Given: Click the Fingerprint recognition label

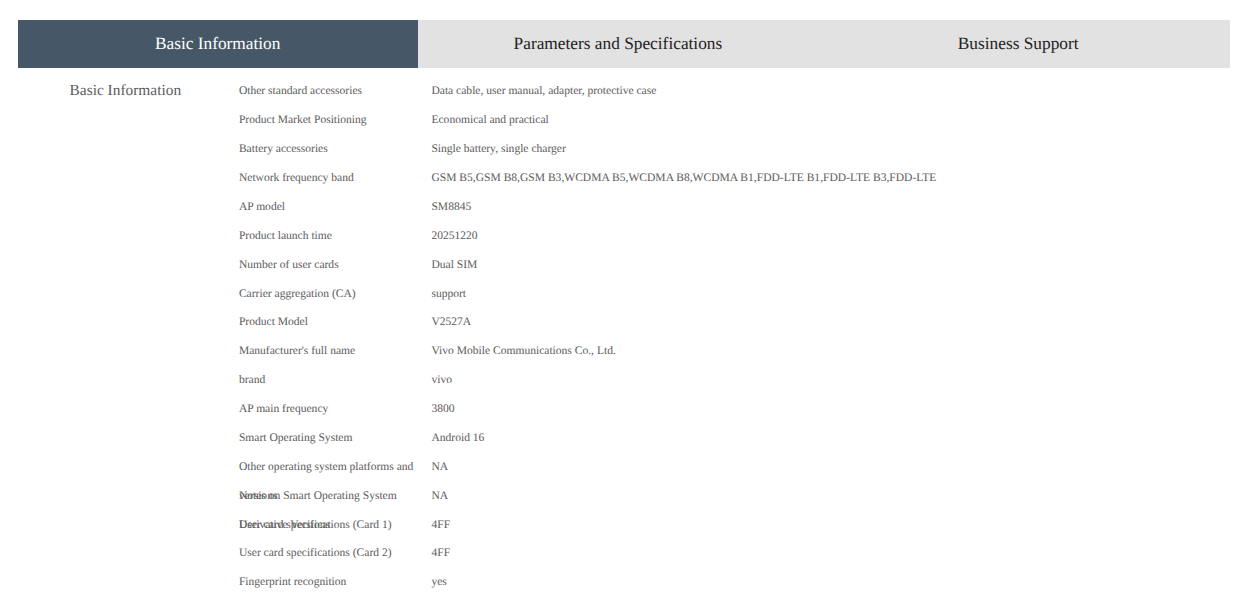Looking at the screenshot, I should click(x=292, y=581).
